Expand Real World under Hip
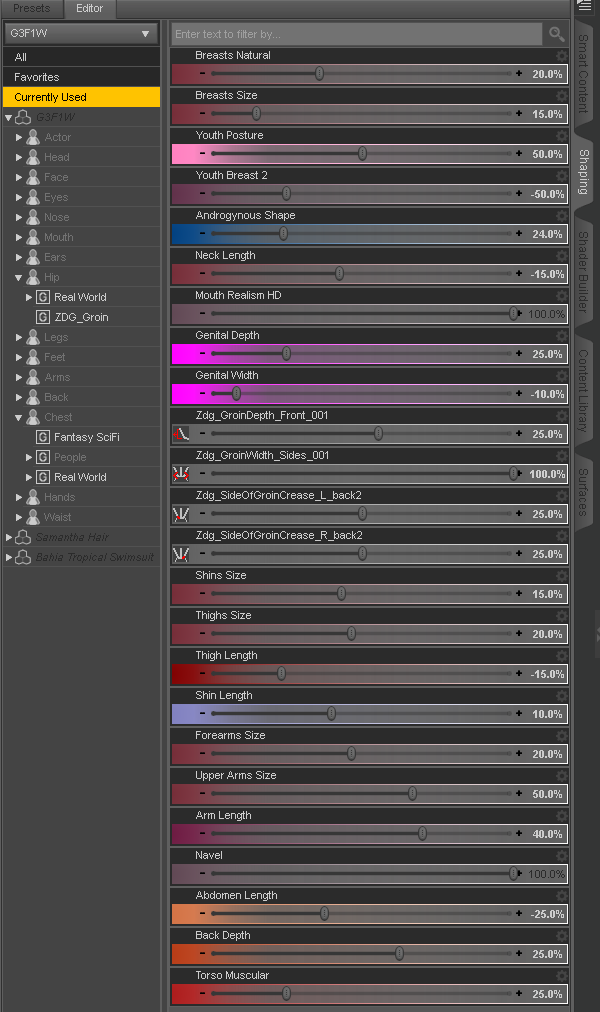The image size is (600, 1012). pos(29,298)
